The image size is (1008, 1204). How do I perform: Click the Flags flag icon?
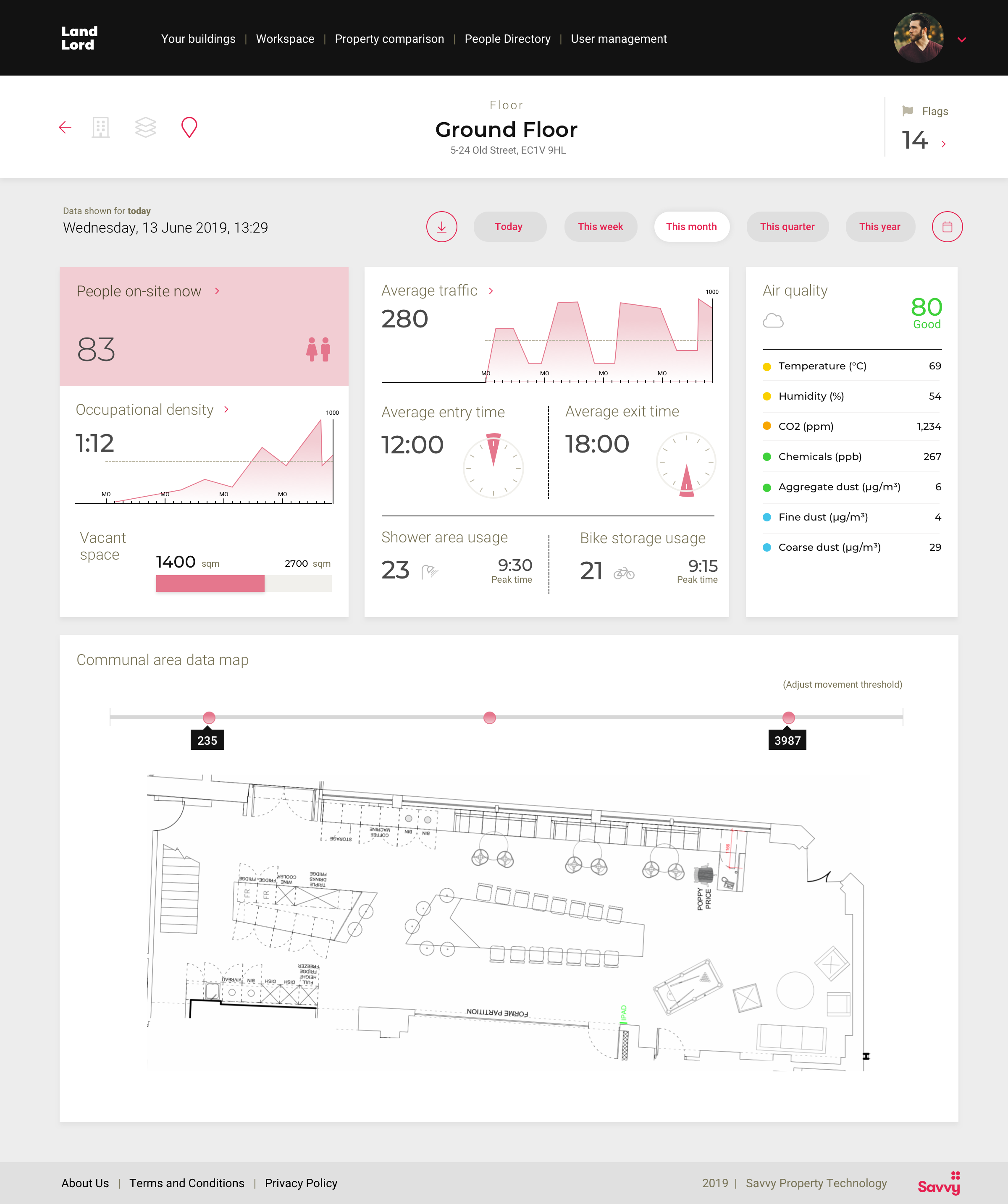click(907, 111)
